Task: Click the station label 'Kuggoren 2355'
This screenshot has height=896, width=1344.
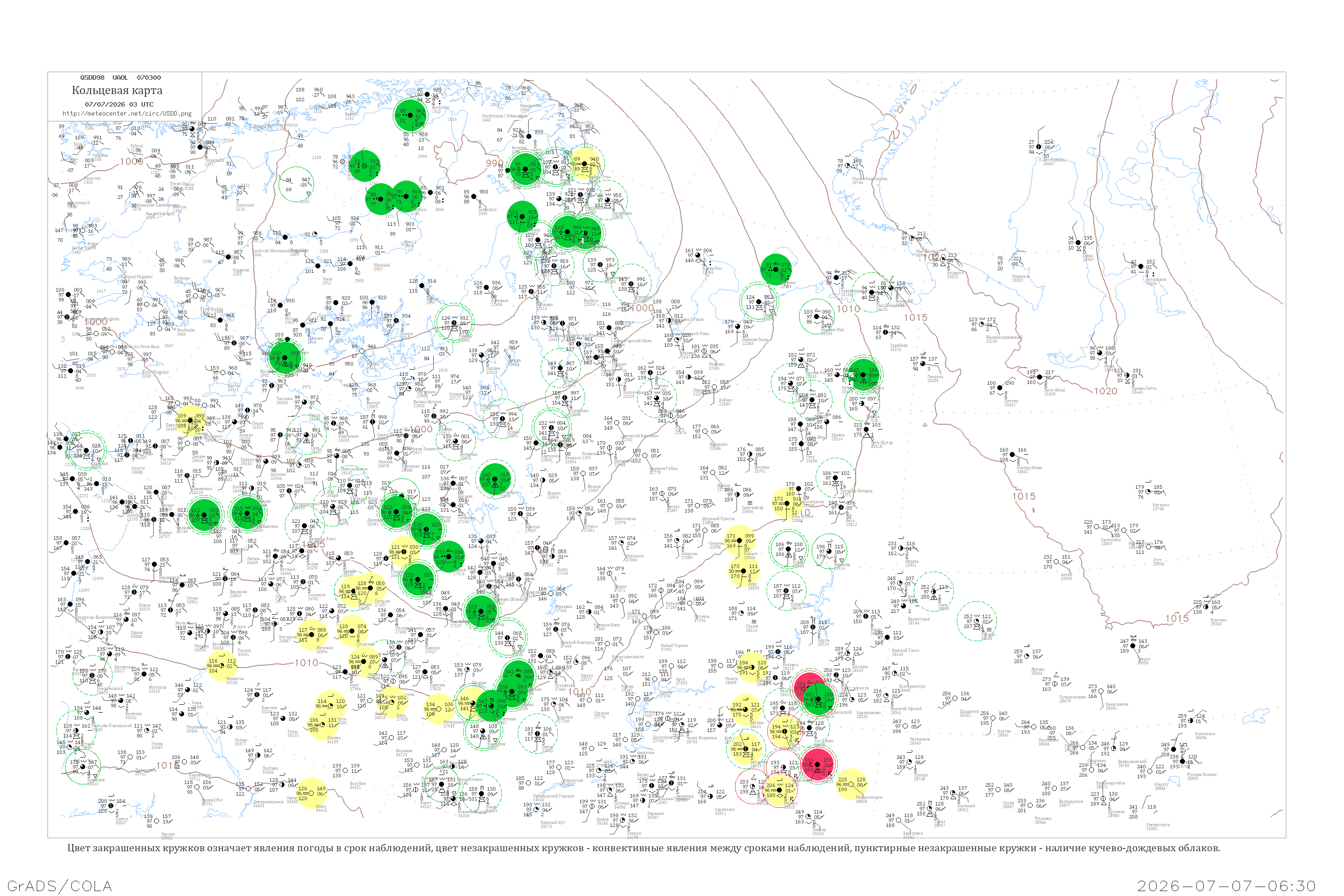Action: tap(241, 272)
